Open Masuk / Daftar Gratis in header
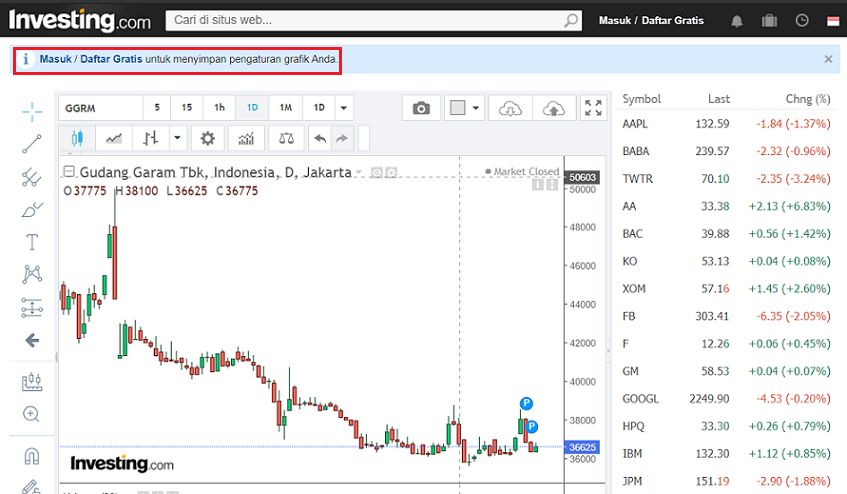This screenshot has height=494, width=847. coord(651,21)
